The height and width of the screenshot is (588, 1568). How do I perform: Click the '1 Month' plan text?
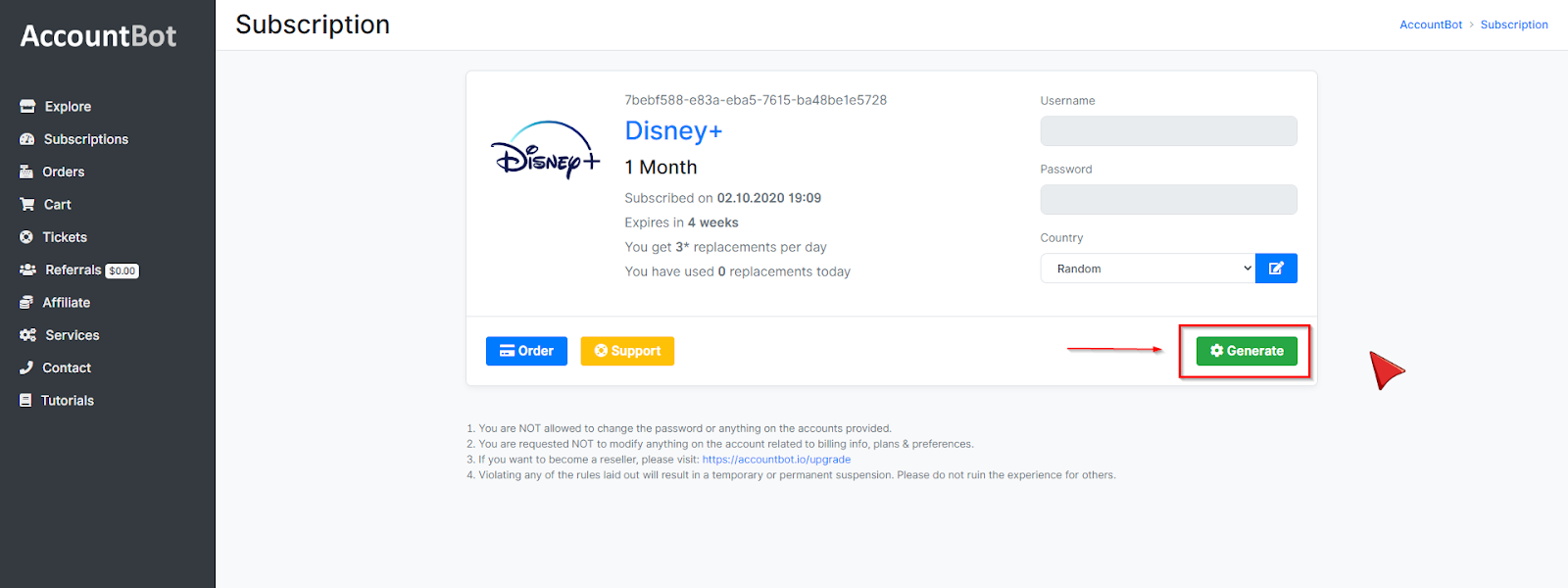tap(661, 168)
